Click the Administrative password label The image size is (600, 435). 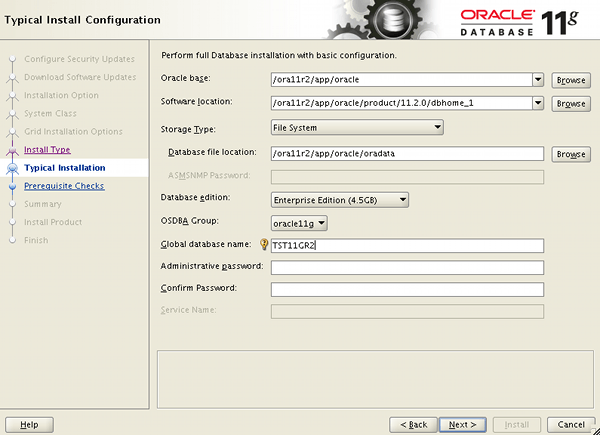click(212, 266)
